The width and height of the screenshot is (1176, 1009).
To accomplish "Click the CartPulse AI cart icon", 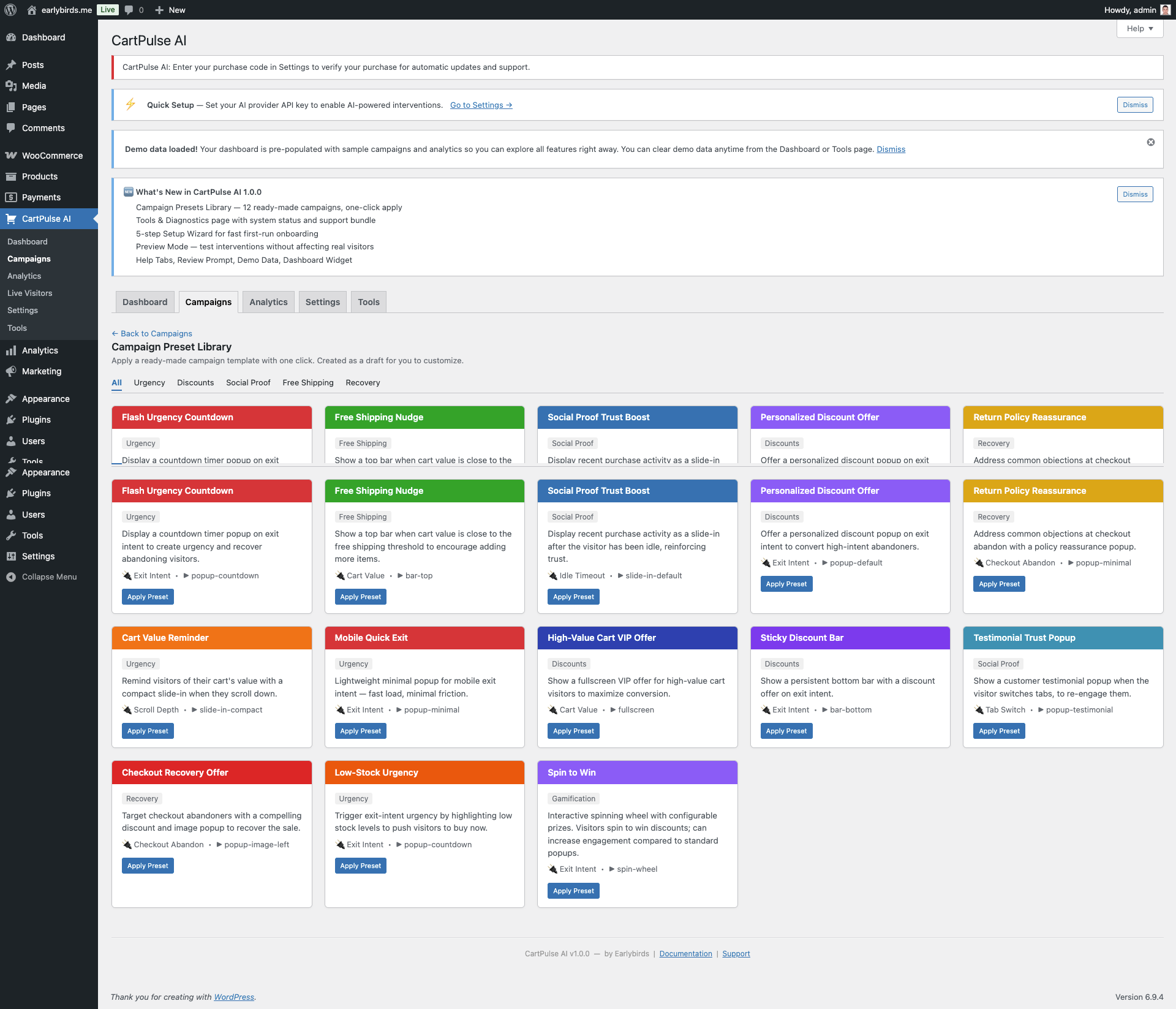I will pyautogui.click(x=11, y=219).
